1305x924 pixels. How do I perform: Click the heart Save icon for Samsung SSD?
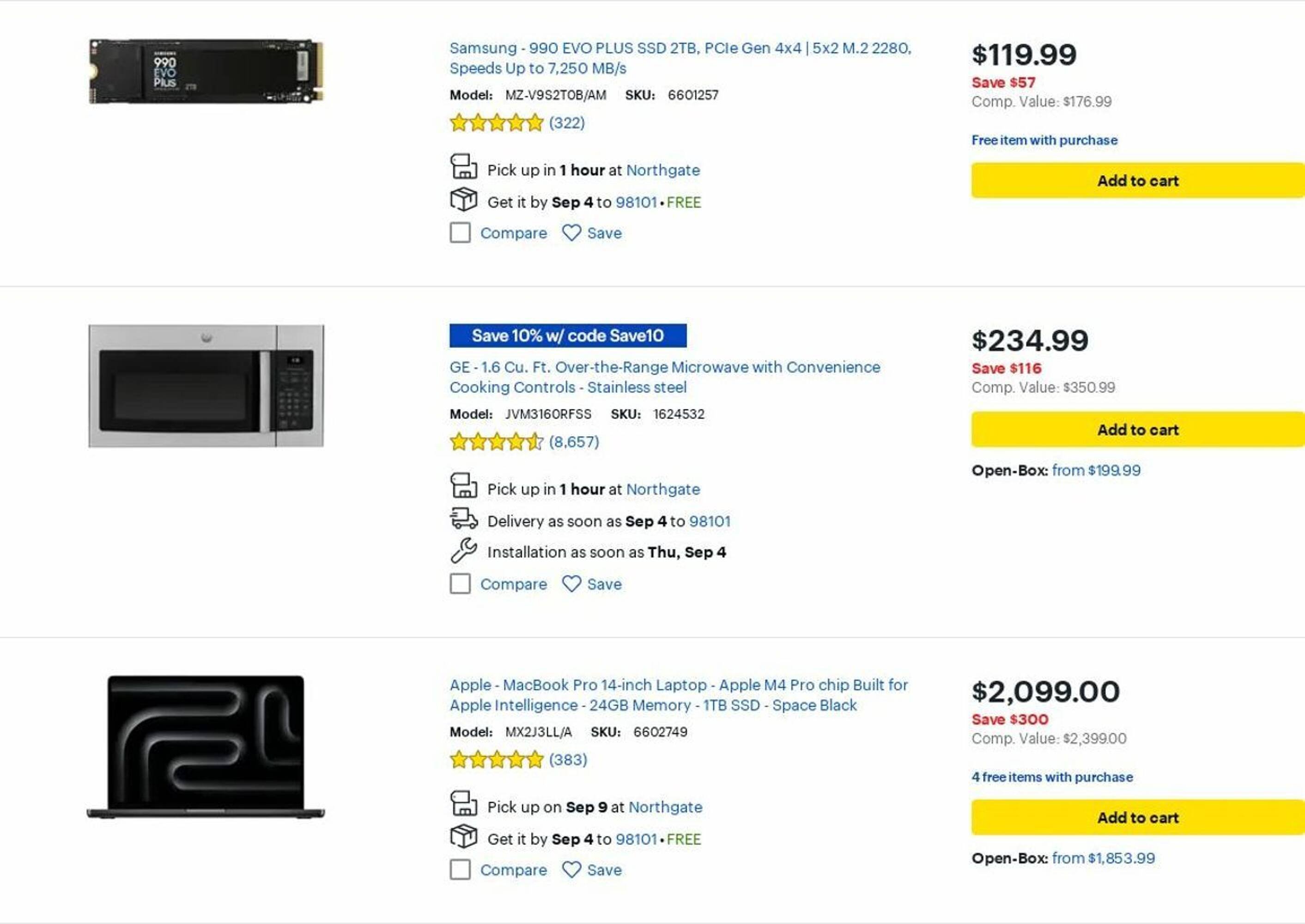coord(571,233)
